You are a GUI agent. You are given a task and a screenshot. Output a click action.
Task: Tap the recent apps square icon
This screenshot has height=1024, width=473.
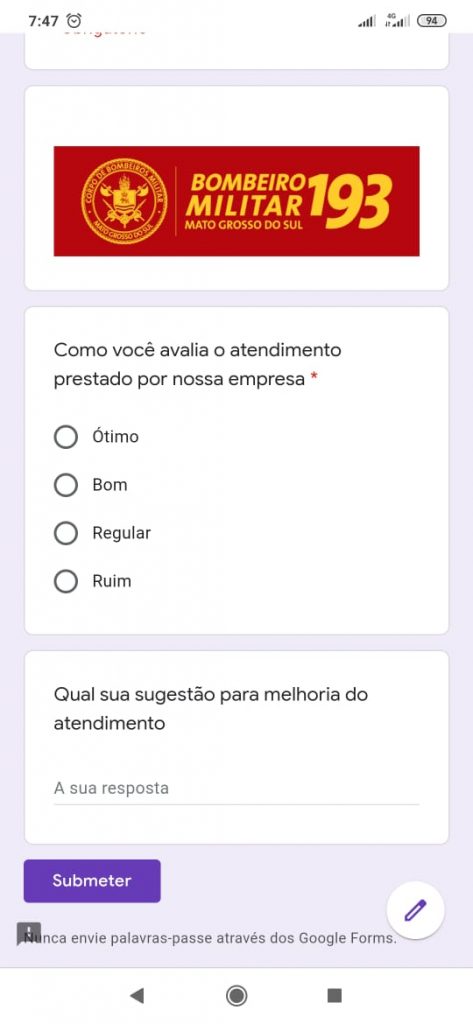(x=334, y=995)
